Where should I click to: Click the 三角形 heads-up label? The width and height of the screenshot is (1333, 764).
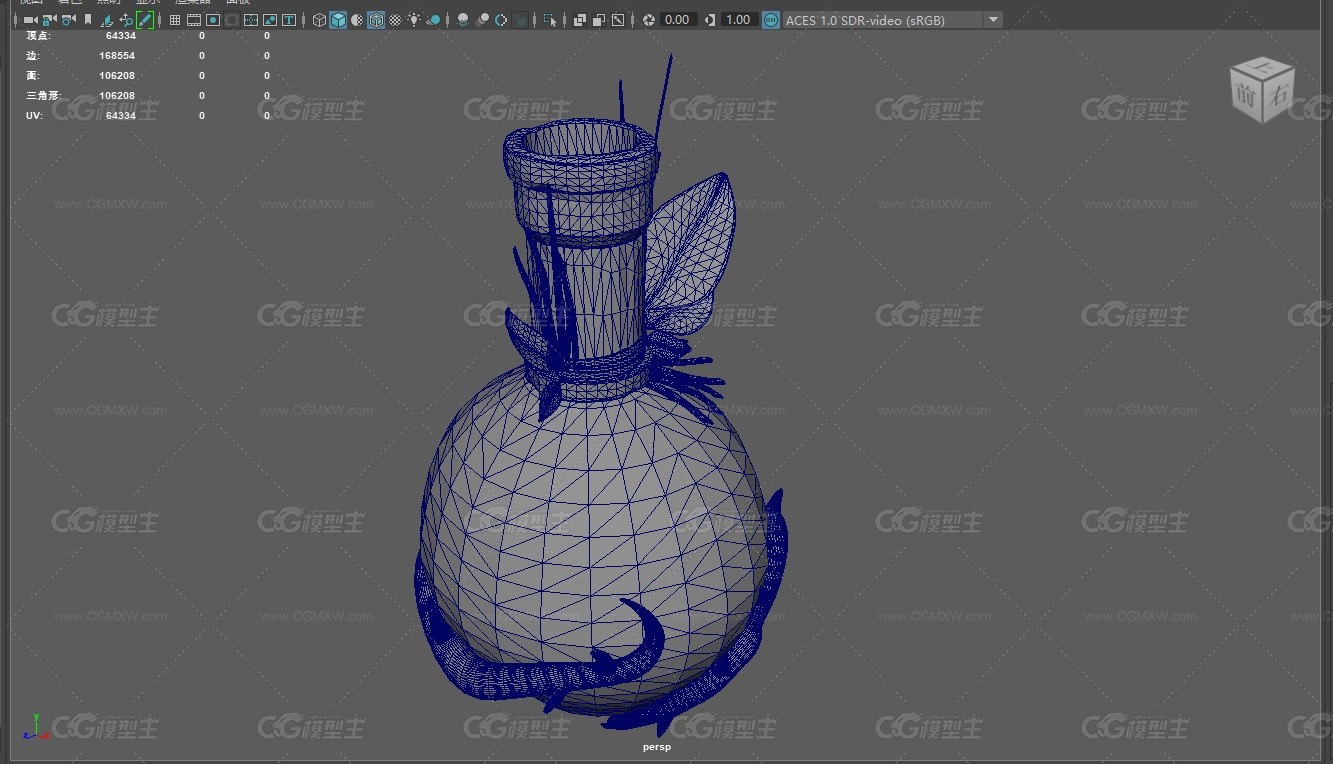pos(43,96)
